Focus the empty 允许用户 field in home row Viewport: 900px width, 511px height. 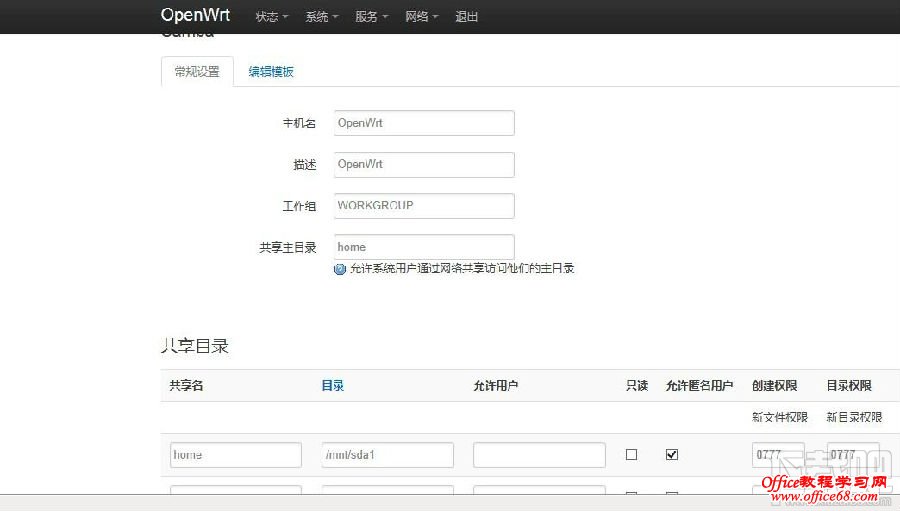coord(539,455)
